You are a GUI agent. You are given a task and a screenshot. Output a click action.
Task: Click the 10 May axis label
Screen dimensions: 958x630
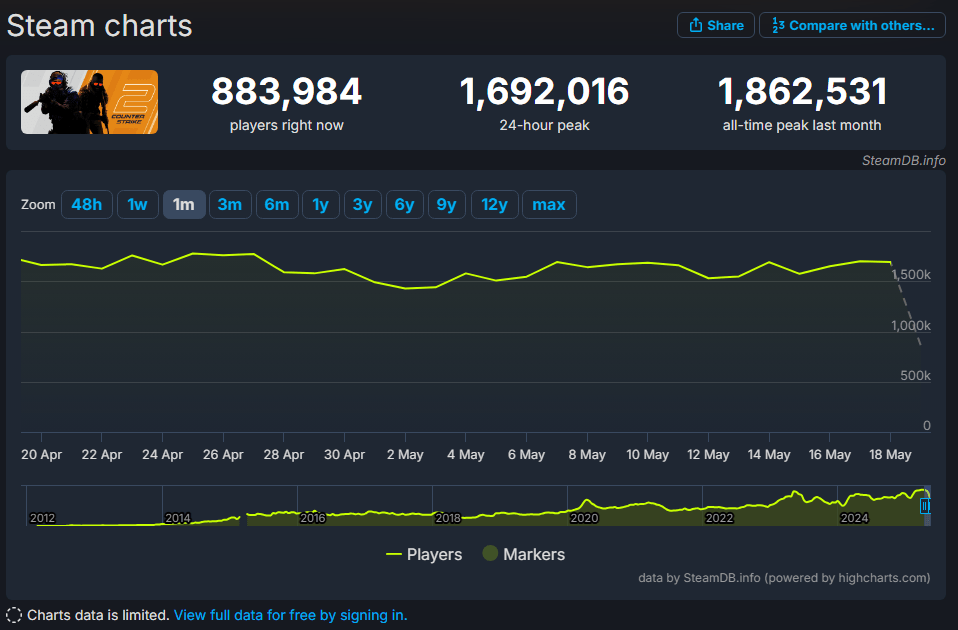tap(648, 455)
